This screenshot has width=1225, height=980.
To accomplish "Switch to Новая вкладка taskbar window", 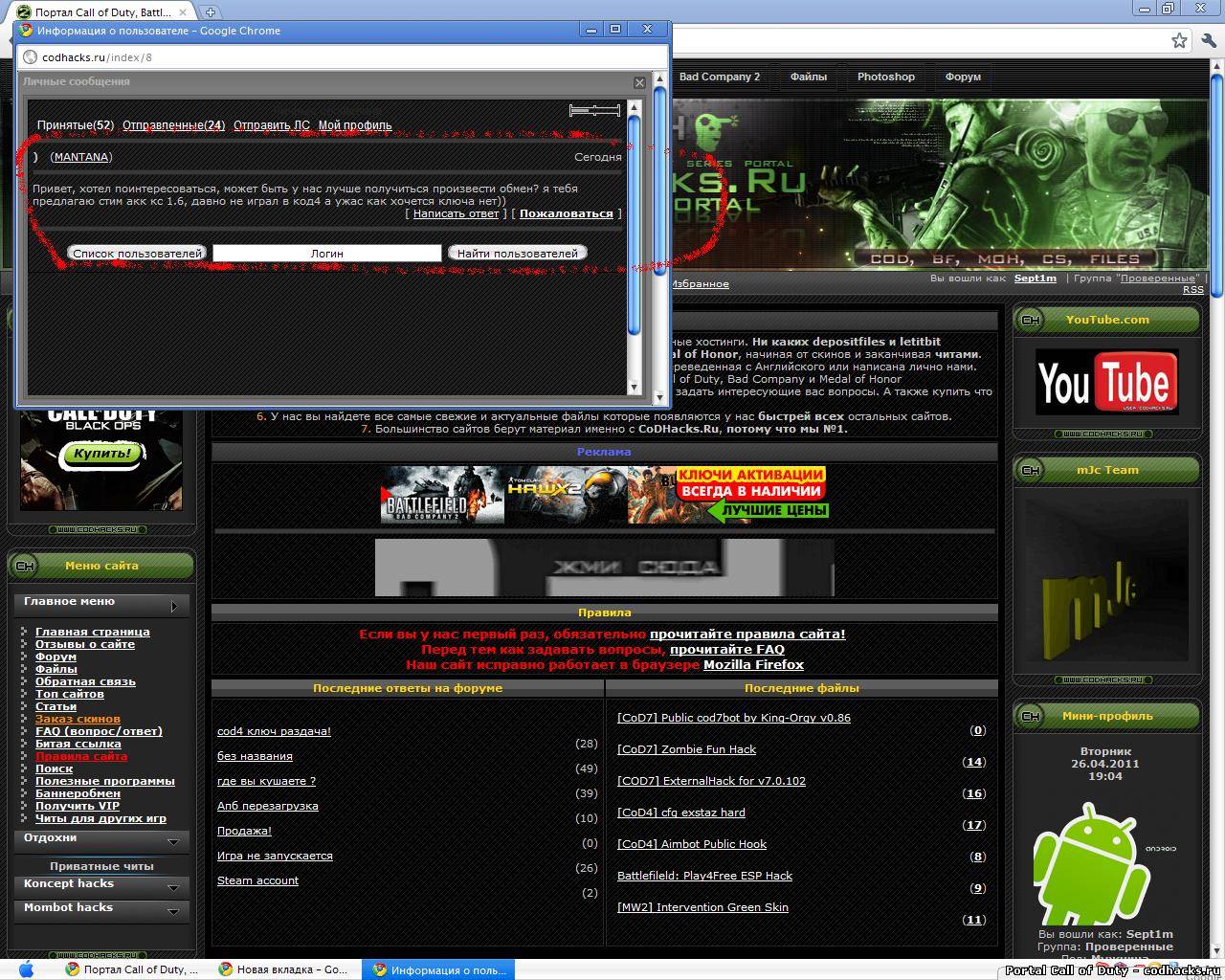I will tap(284, 969).
